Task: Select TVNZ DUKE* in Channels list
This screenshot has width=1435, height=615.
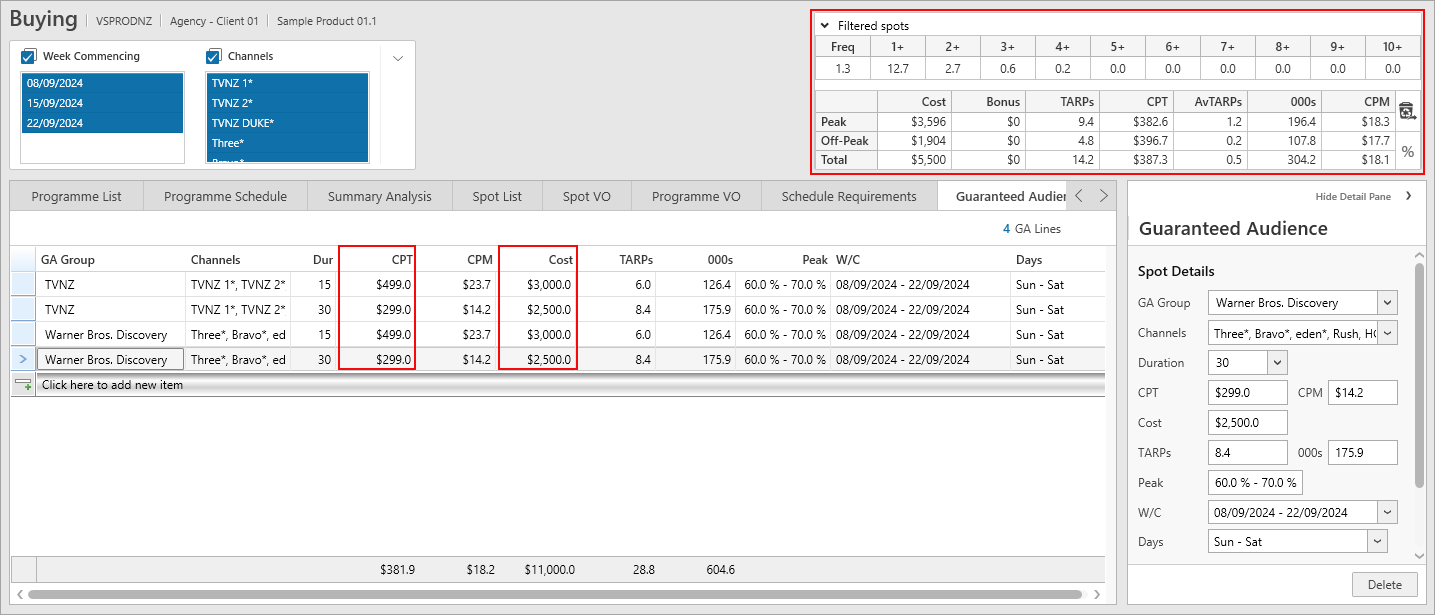Action: point(287,123)
